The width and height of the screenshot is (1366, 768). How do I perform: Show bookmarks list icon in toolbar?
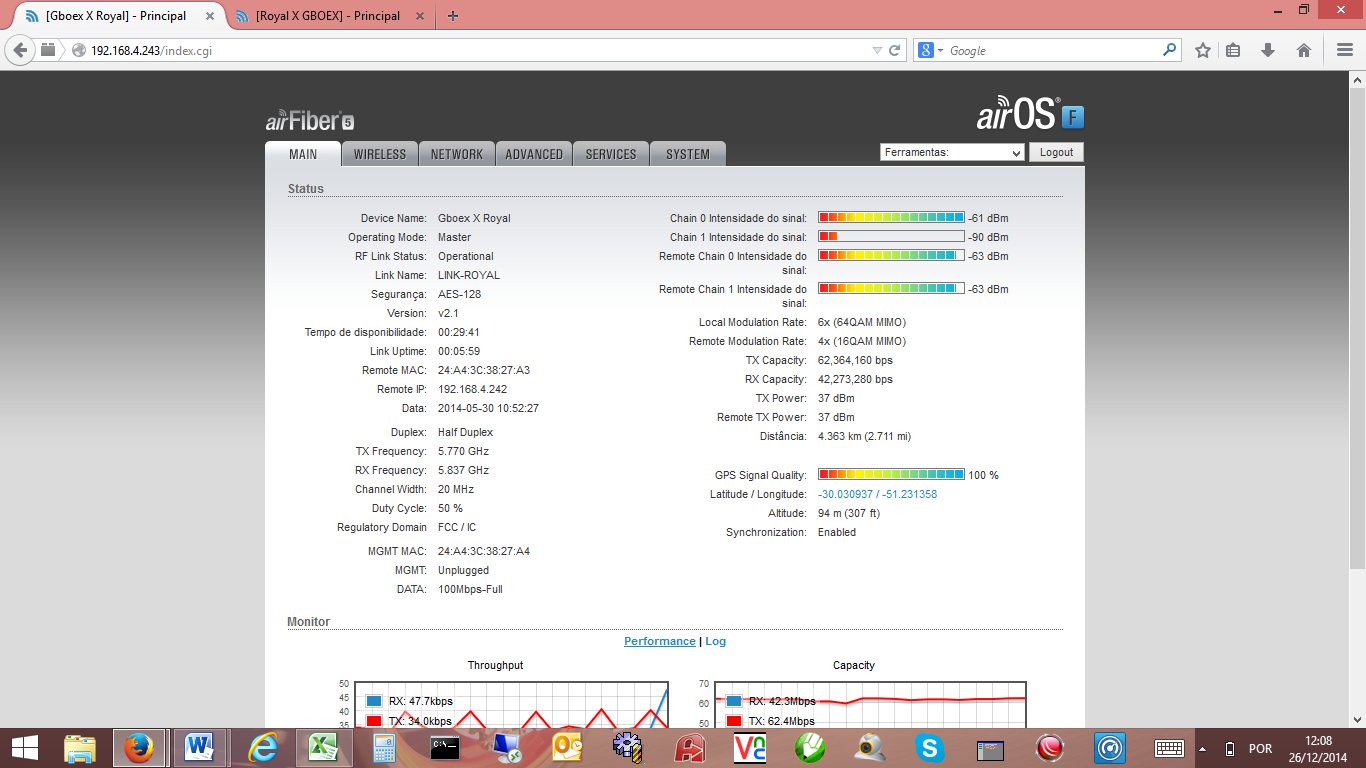[1234, 50]
